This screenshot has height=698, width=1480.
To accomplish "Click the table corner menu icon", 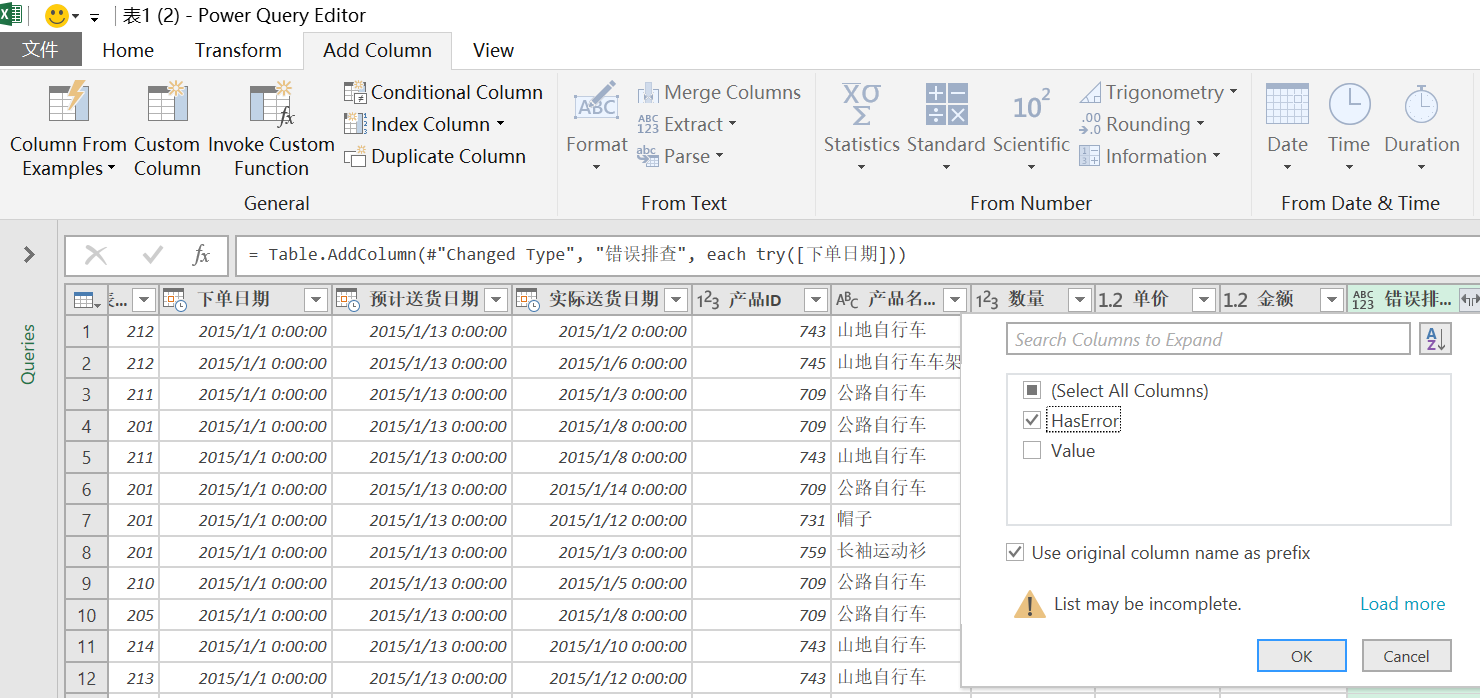I will [x=85, y=299].
